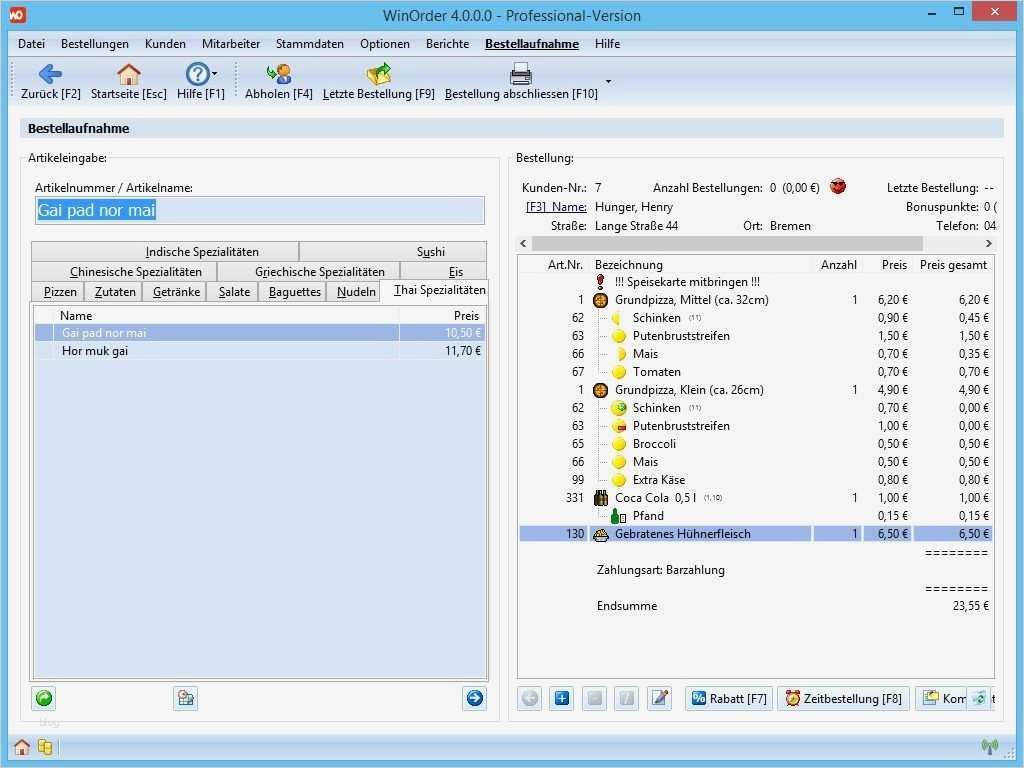Image resolution: width=1024 pixels, height=768 pixels.
Task: Switch to the Salate tab
Action: 232,291
